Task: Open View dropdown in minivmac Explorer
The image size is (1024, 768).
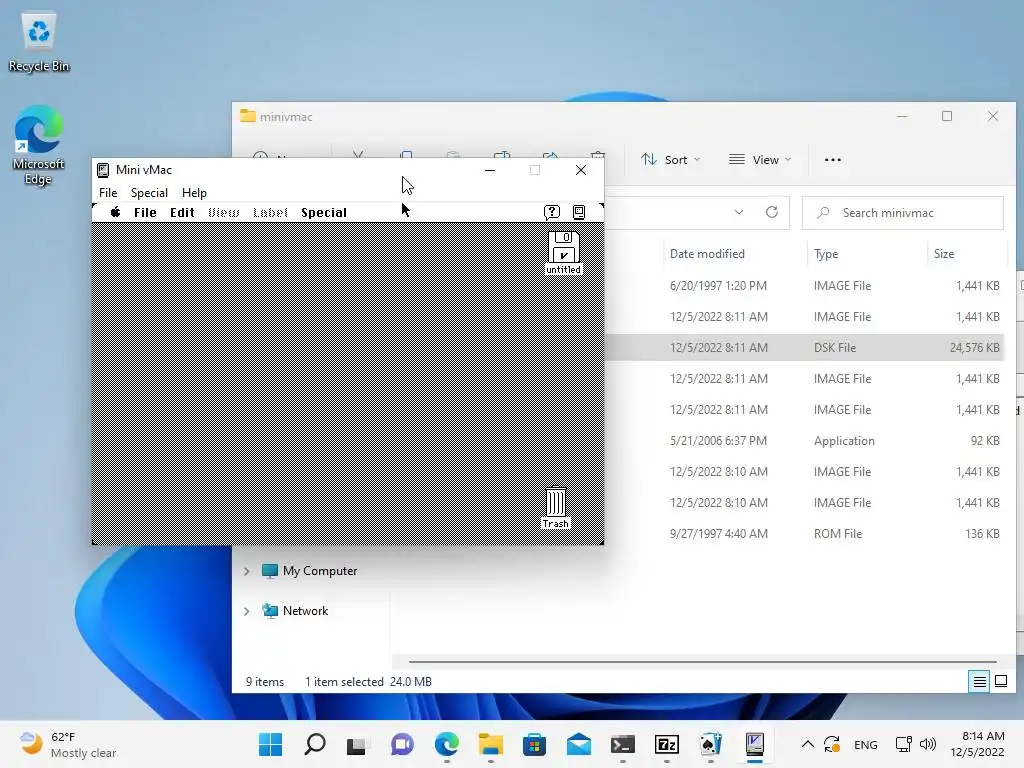Action: (760, 159)
